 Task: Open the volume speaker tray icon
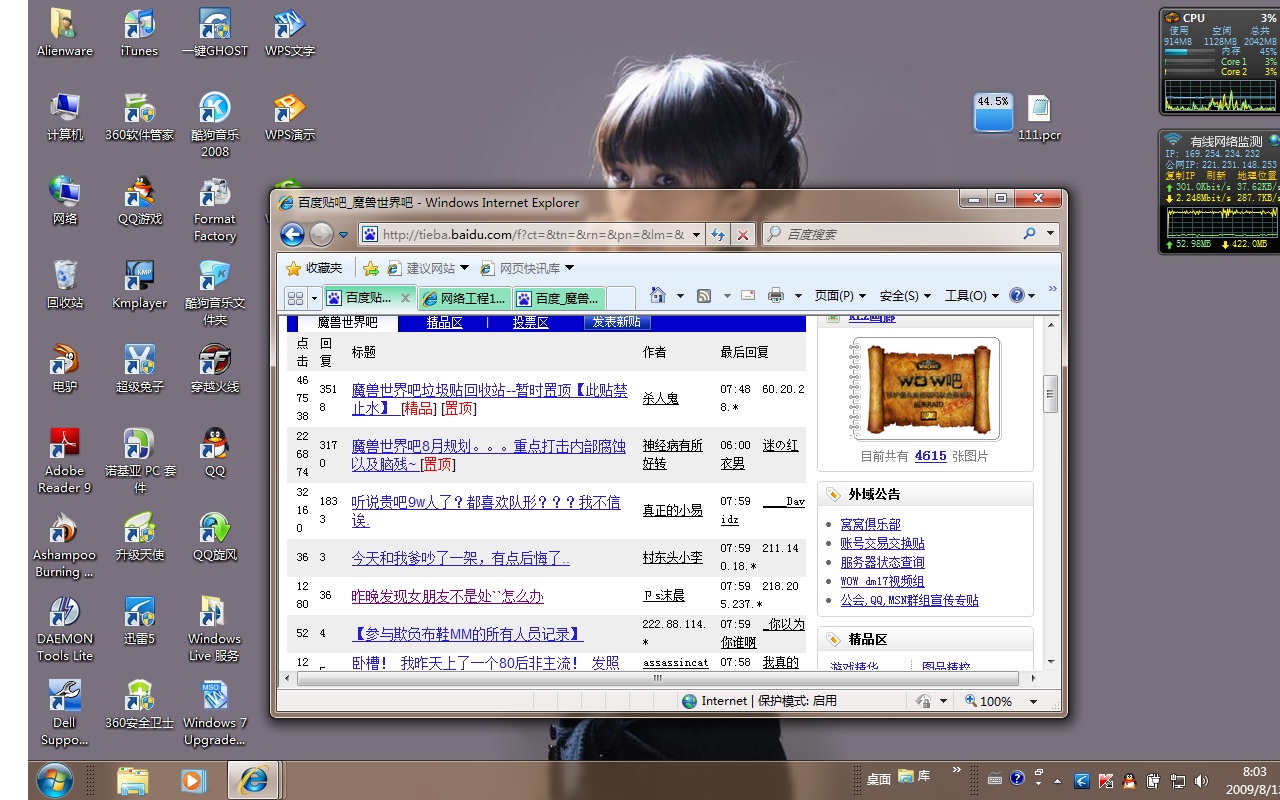point(1202,780)
